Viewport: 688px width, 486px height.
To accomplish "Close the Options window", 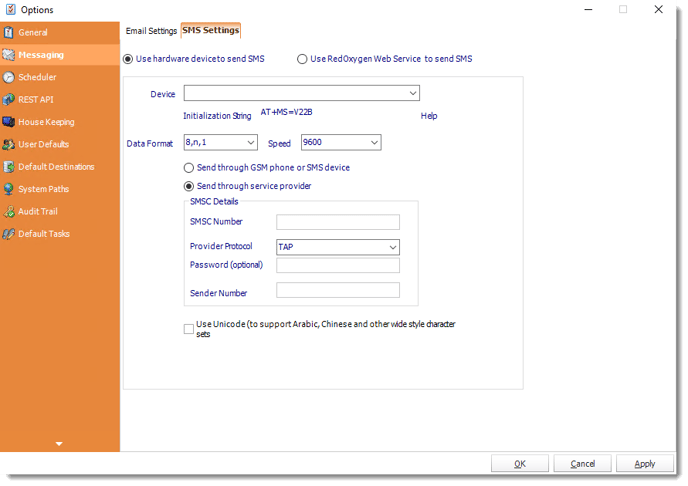I will pyautogui.click(x=659, y=9).
